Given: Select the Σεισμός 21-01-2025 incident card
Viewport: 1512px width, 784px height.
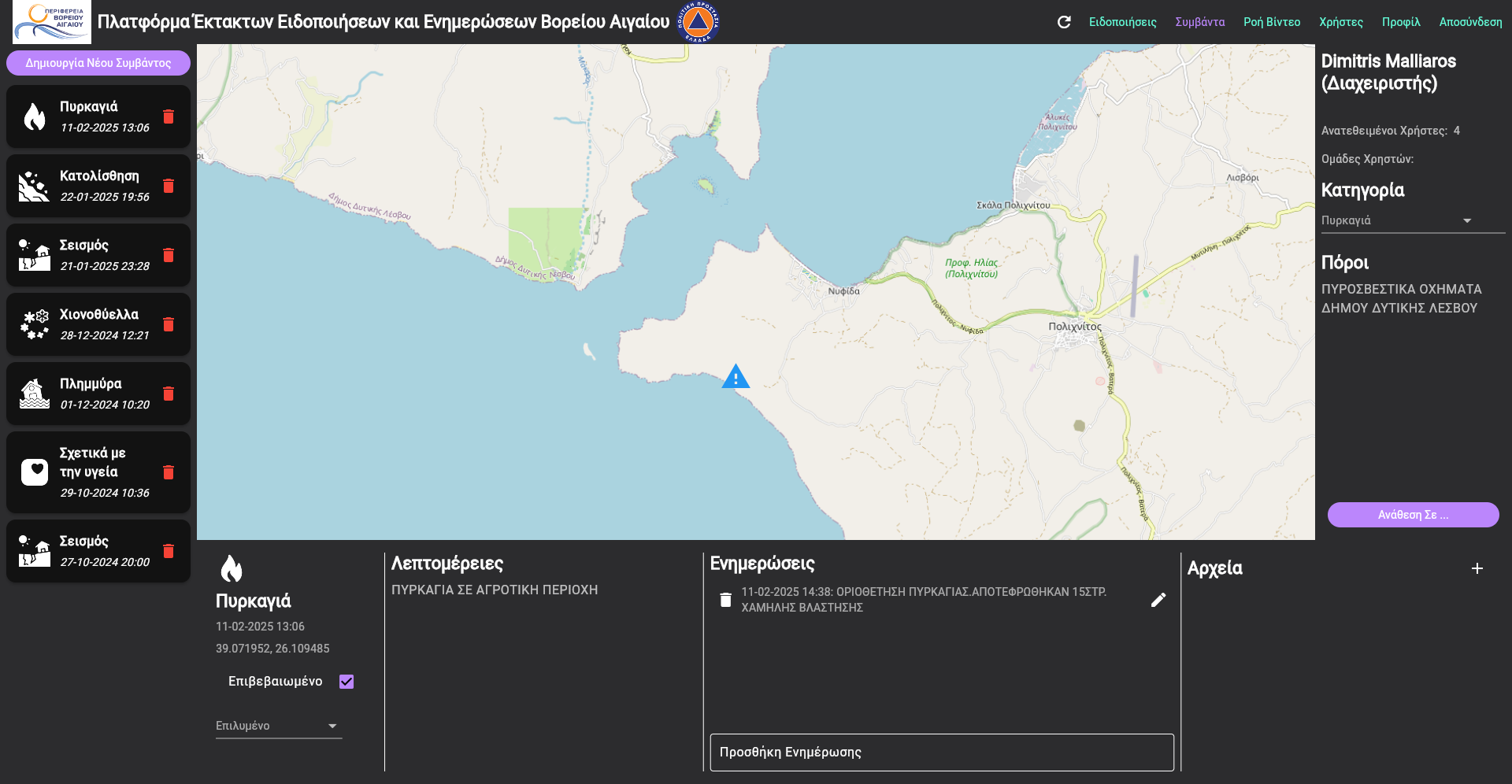Looking at the screenshot, I should click(87, 255).
